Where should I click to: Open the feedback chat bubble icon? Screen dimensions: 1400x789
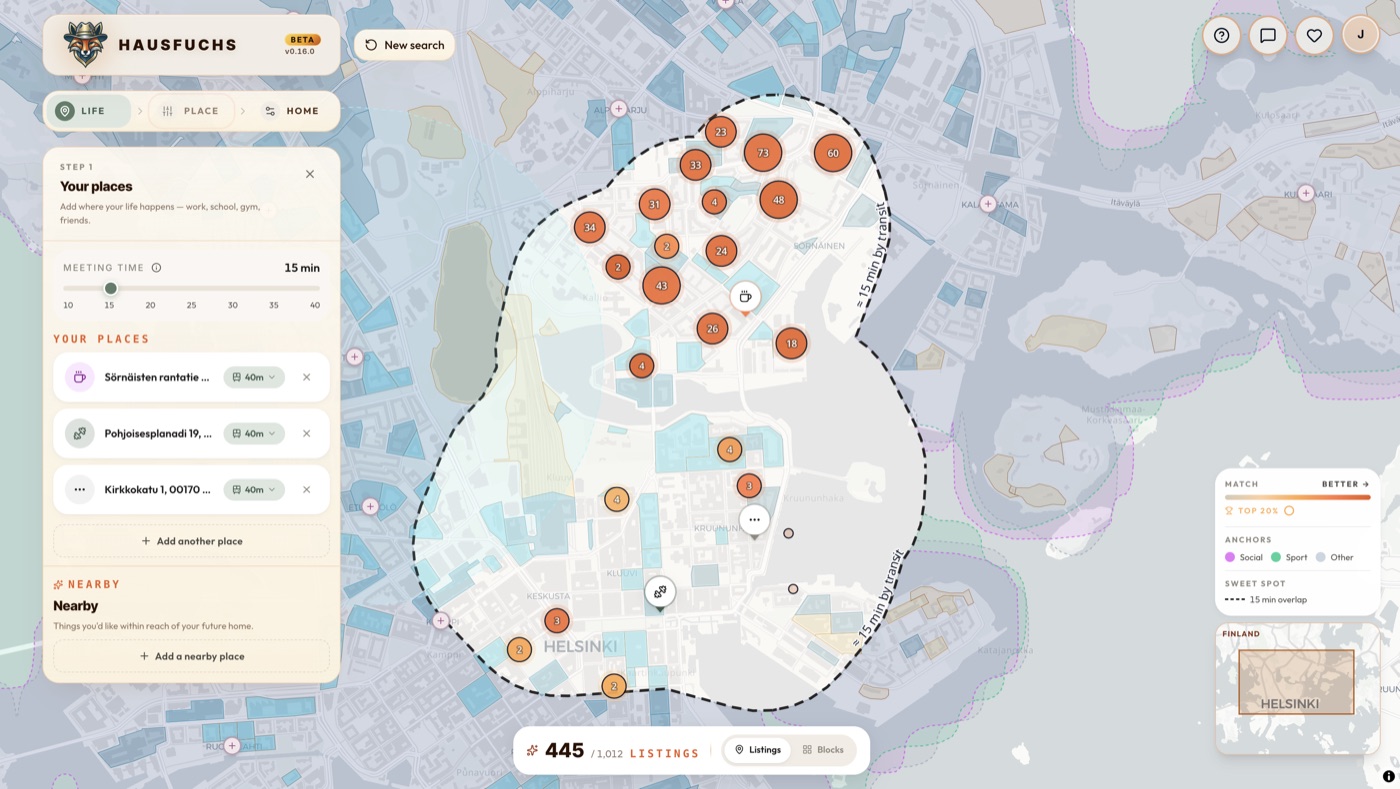pyautogui.click(x=1268, y=35)
